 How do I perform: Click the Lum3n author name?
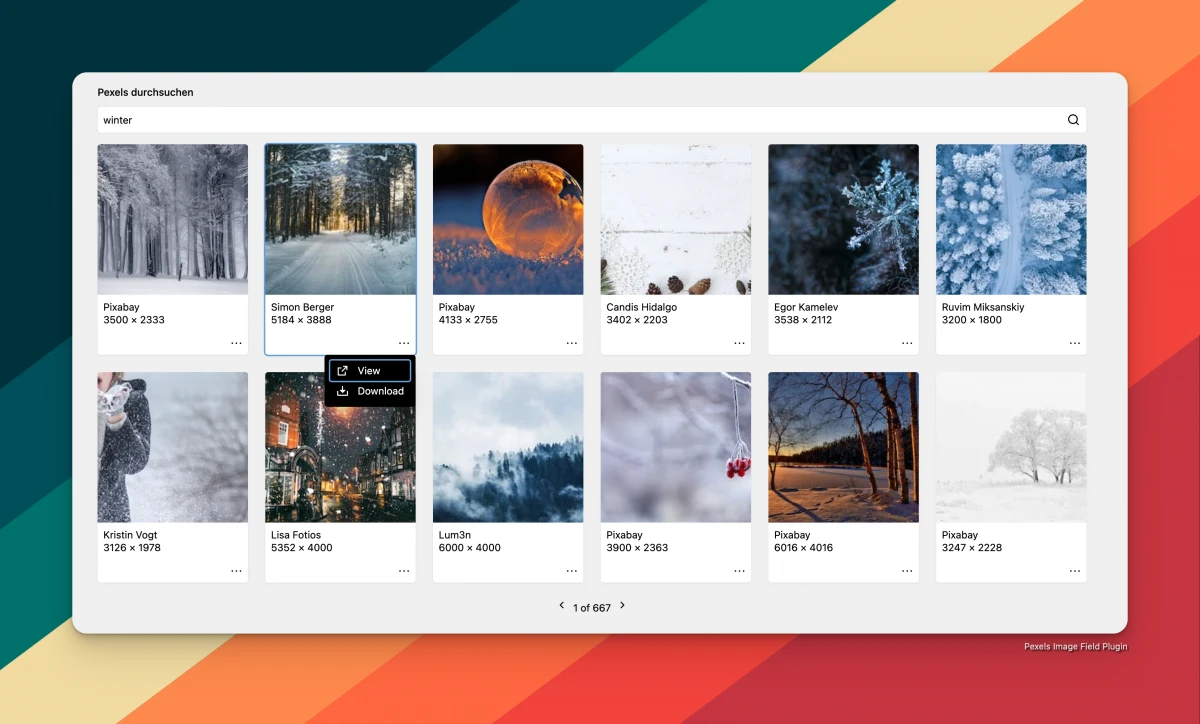click(455, 535)
